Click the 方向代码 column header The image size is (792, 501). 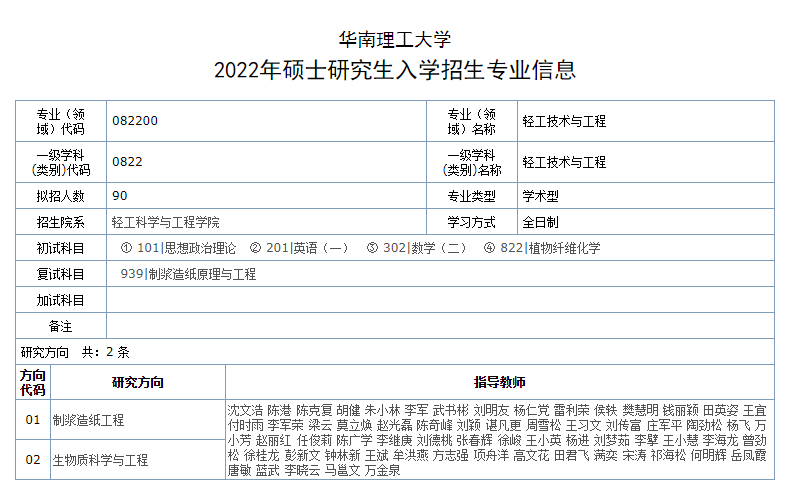click(x=33, y=382)
